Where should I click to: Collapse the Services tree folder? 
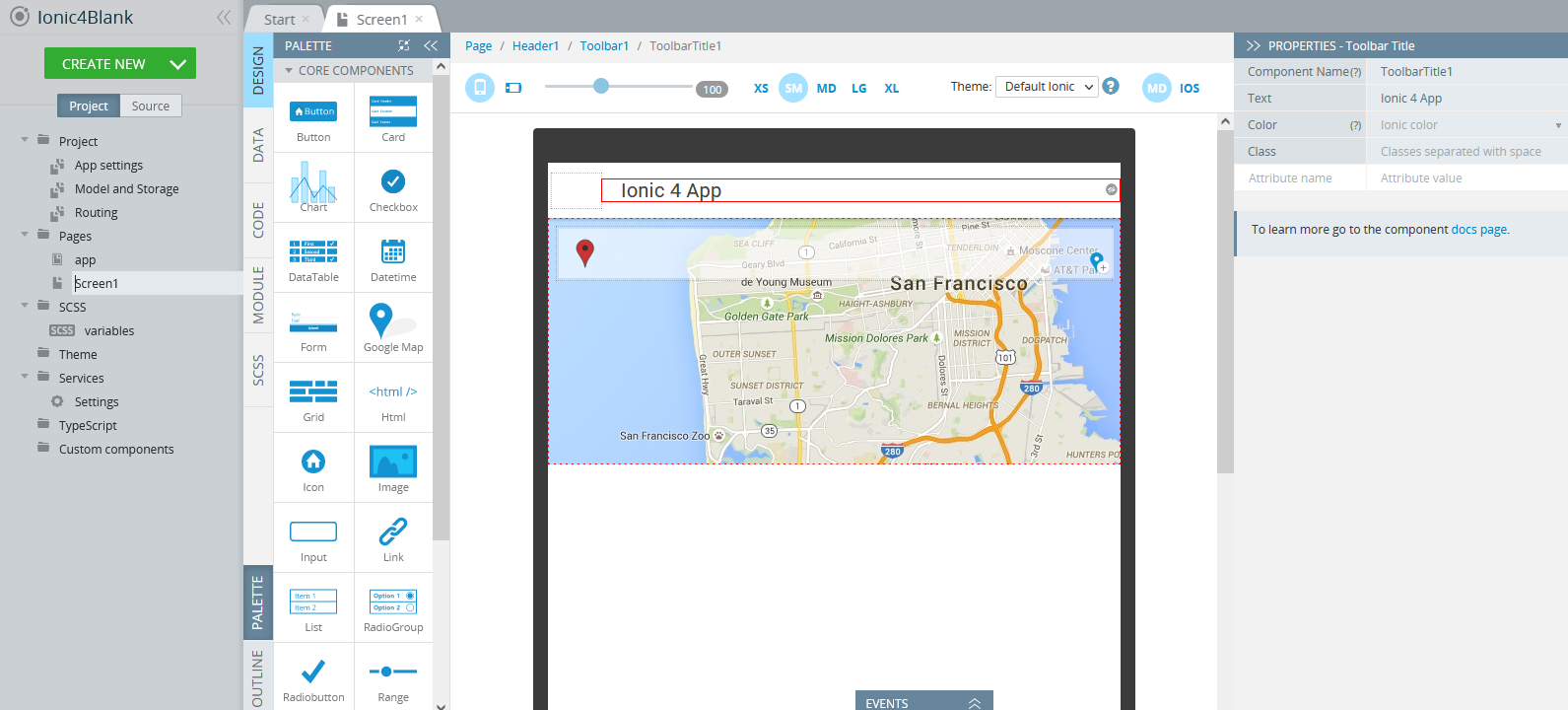tap(25, 377)
